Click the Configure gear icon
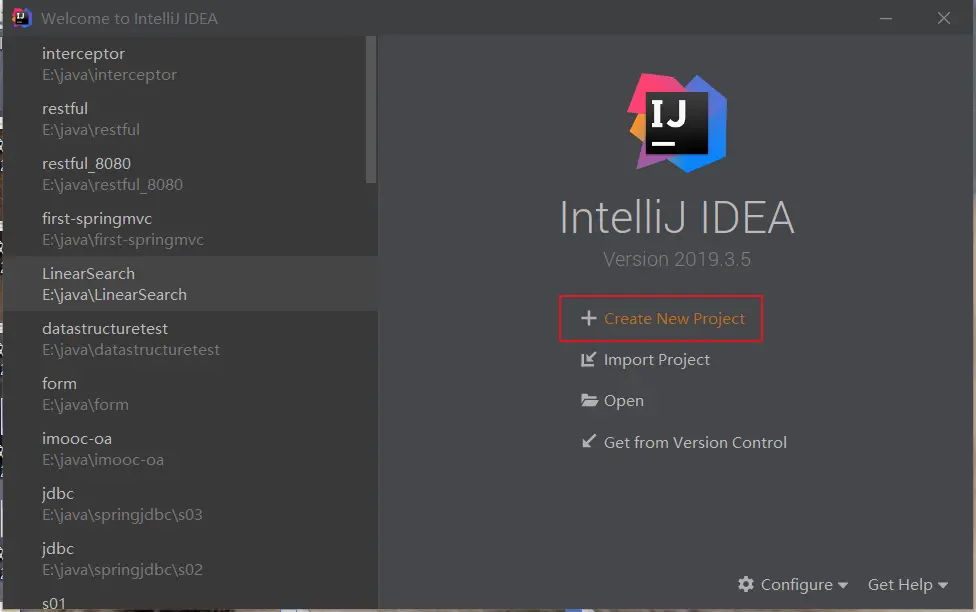Image resolution: width=976 pixels, height=612 pixels. pos(746,584)
